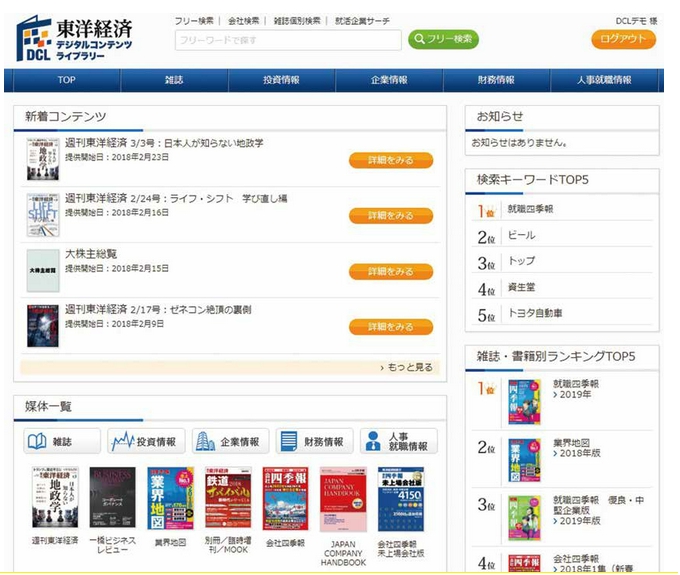Click the 1位 crown icon in magazine ranking

486,388
